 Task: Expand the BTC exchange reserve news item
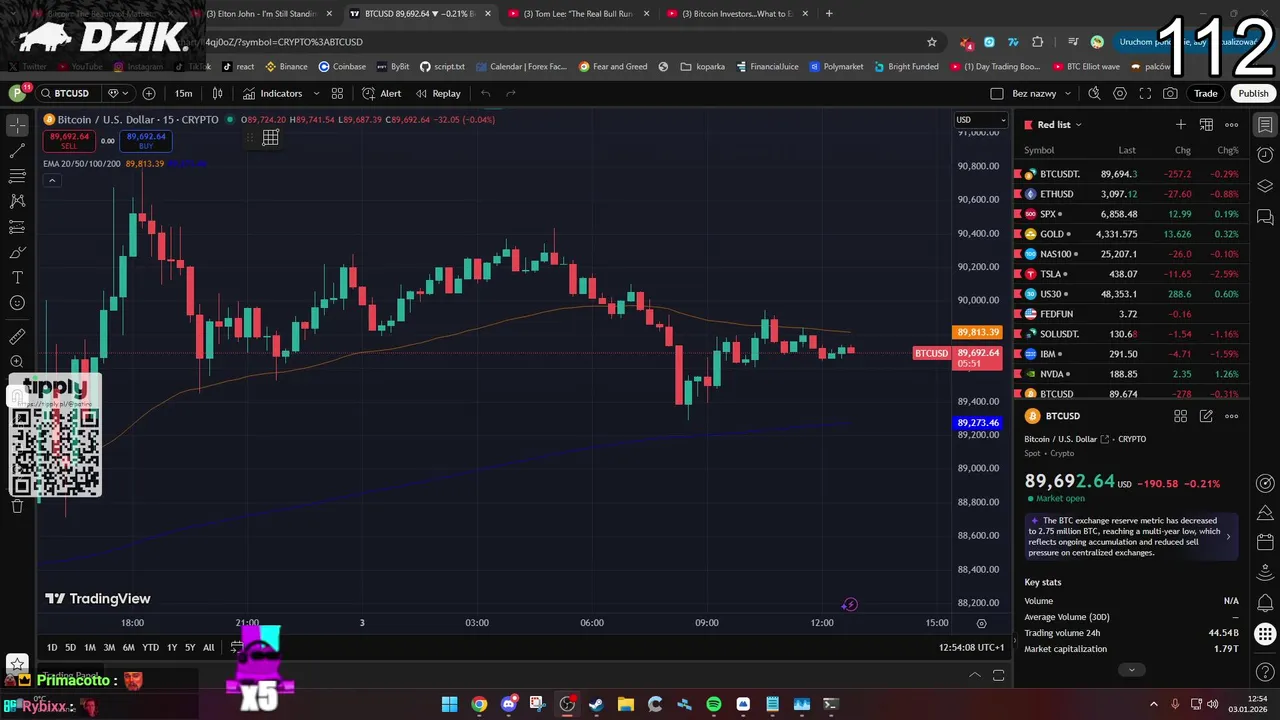pyautogui.click(x=1132, y=536)
